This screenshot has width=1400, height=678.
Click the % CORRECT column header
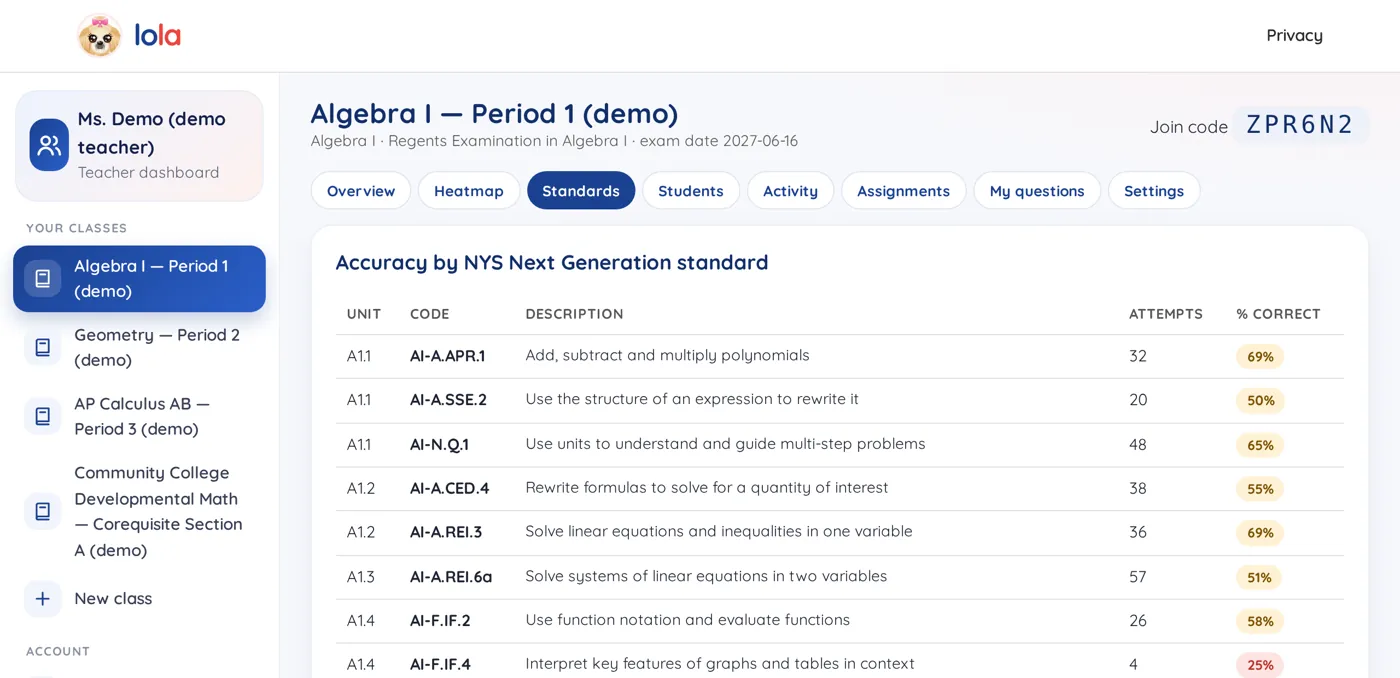coord(1278,314)
